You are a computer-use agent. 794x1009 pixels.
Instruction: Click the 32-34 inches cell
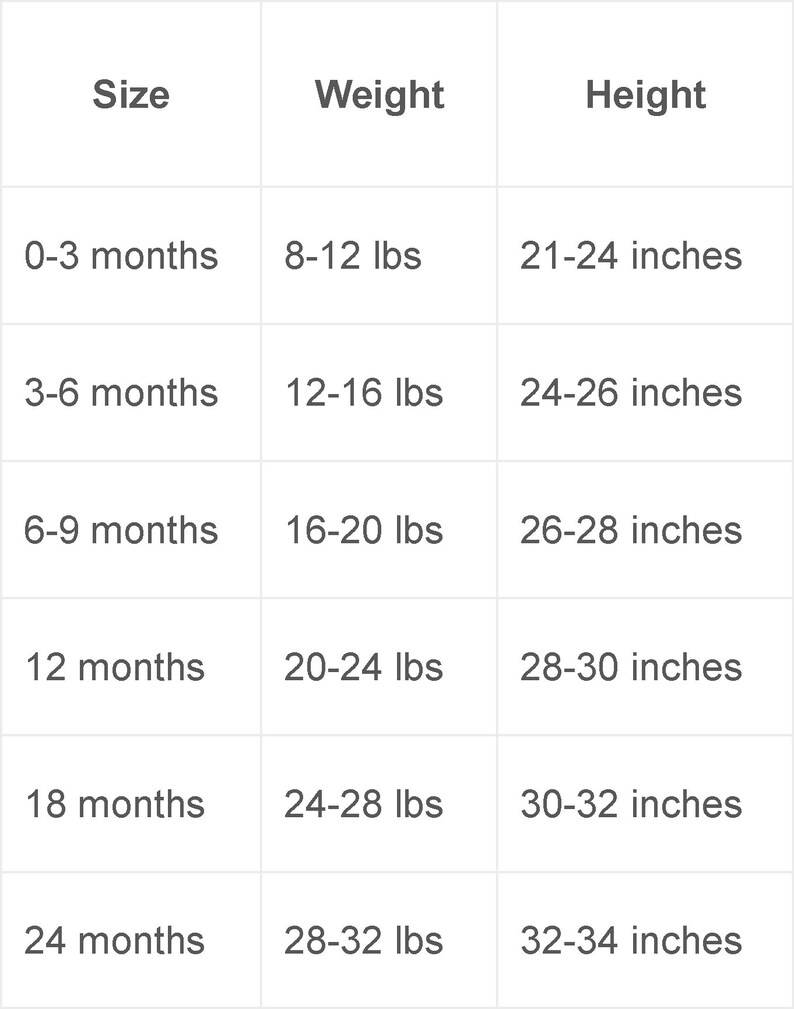pyautogui.click(x=645, y=941)
